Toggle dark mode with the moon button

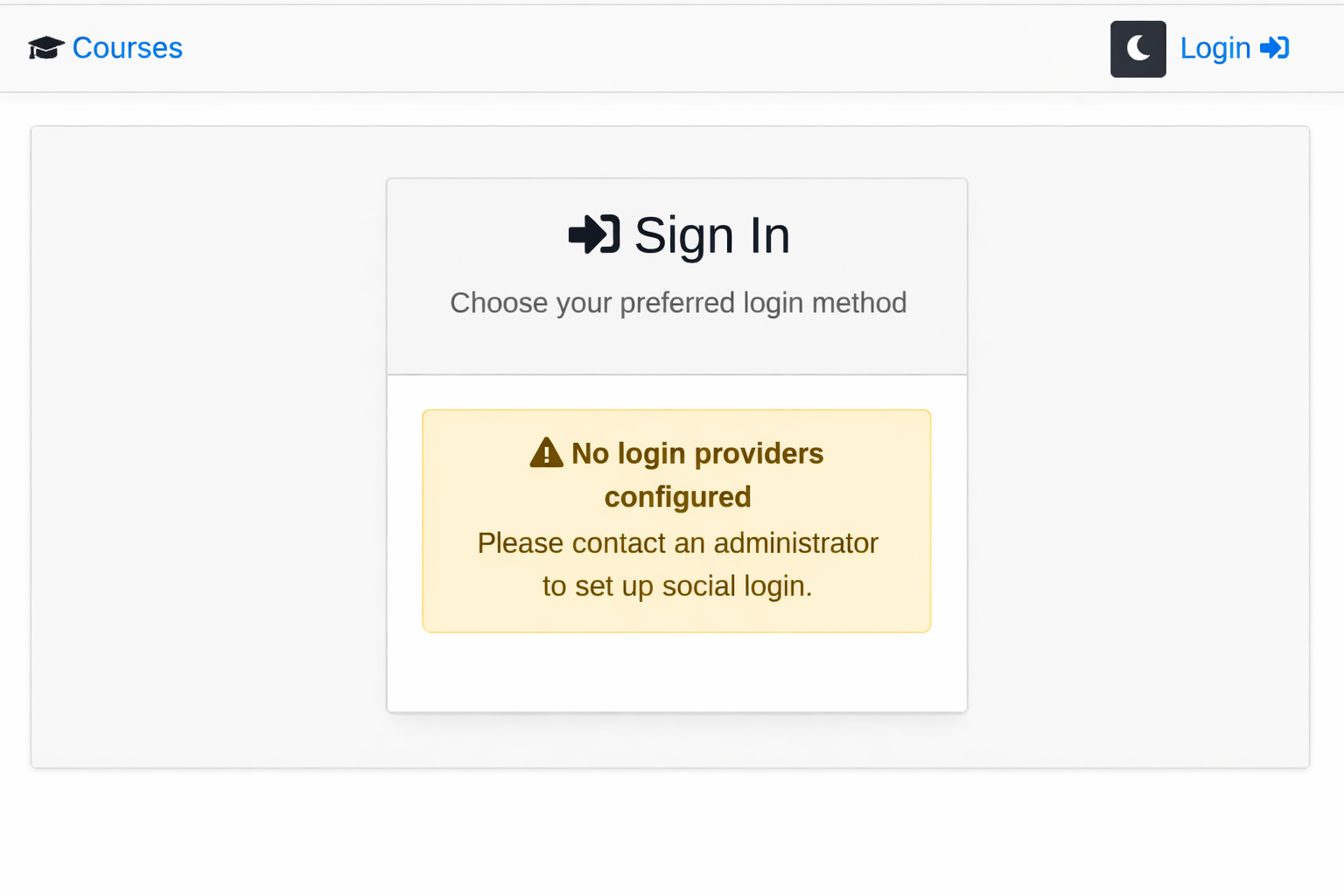(1137, 49)
